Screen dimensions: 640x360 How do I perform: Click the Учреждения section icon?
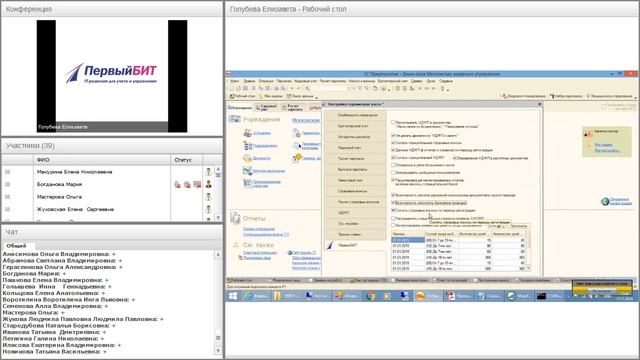(x=235, y=119)
